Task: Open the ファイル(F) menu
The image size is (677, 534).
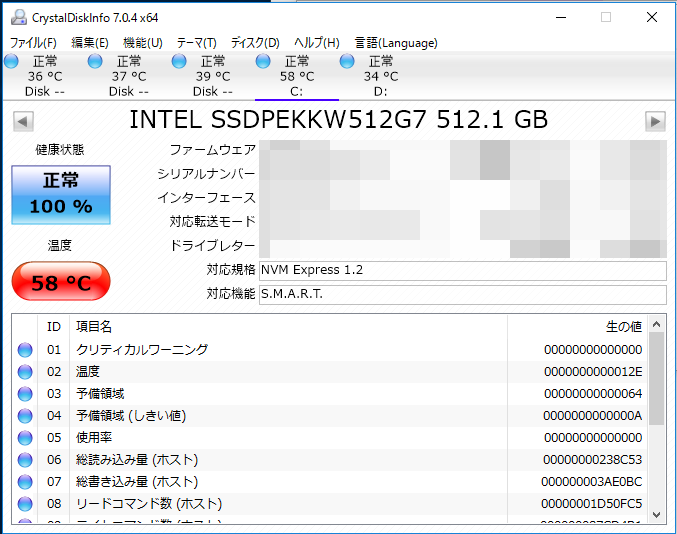Action: coord(33,43)
